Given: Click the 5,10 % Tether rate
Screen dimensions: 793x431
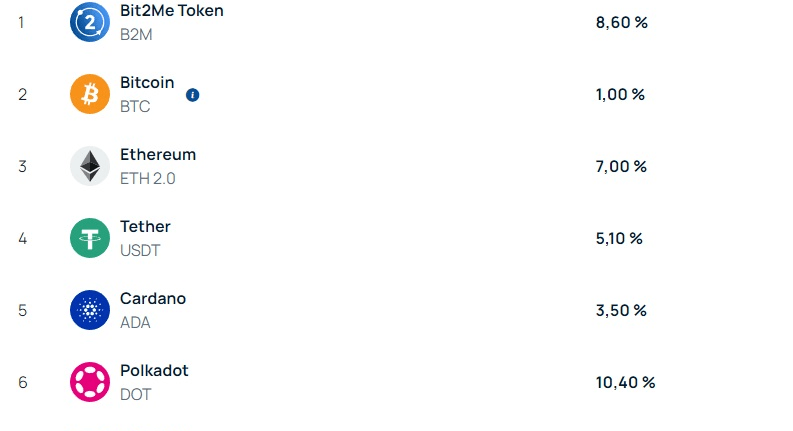Looking at the screenshot, I should [x=619, y=238].
